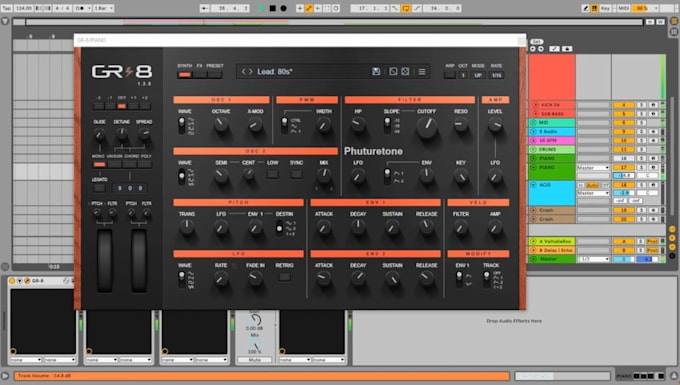Click the Mute button in device chain
The width and height of the screenshot is (680, 385).
pos(255,360)
